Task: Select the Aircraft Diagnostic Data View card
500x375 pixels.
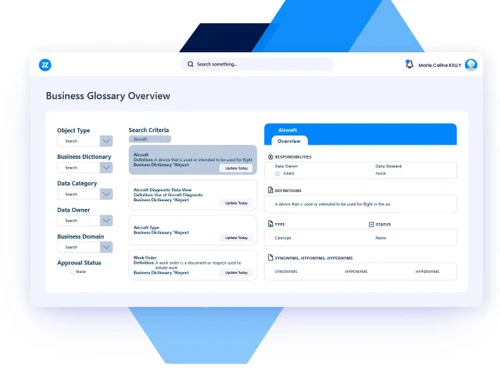Action: pyautogui.click(x=193, y=195)
